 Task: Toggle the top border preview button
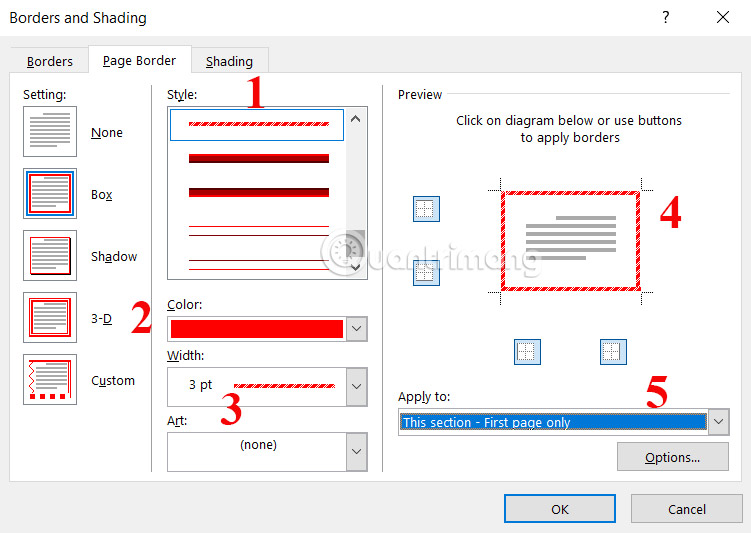coord(426,208)
